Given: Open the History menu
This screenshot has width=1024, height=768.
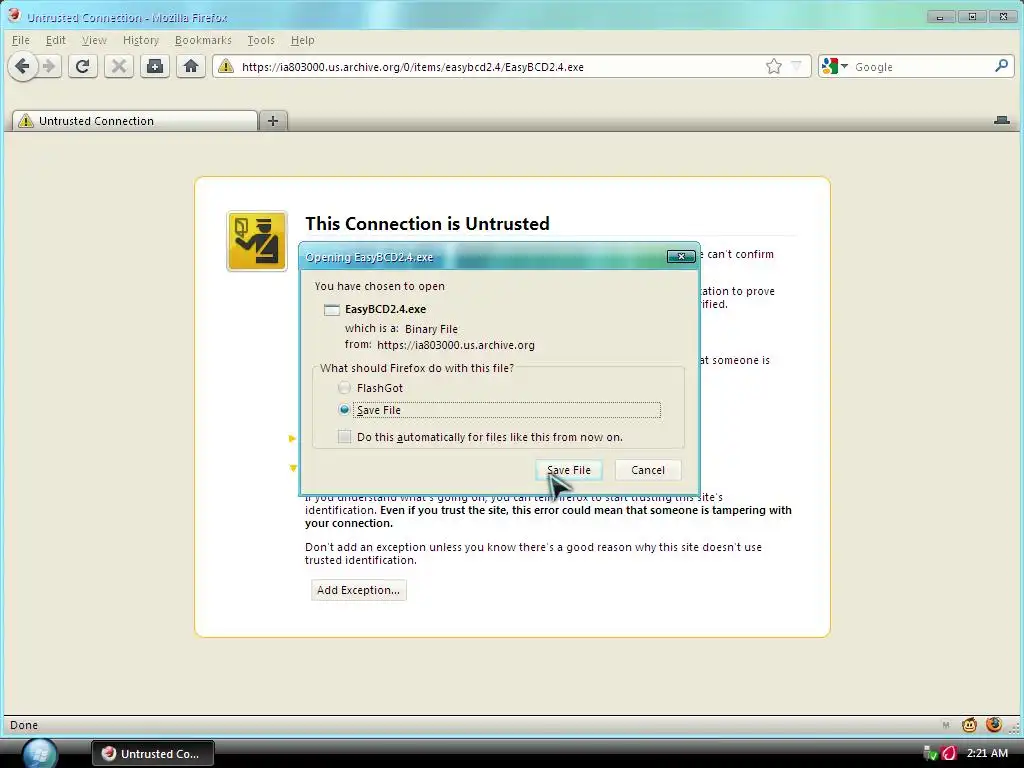Looking at the screenshot, I should (x=141, y=40).
